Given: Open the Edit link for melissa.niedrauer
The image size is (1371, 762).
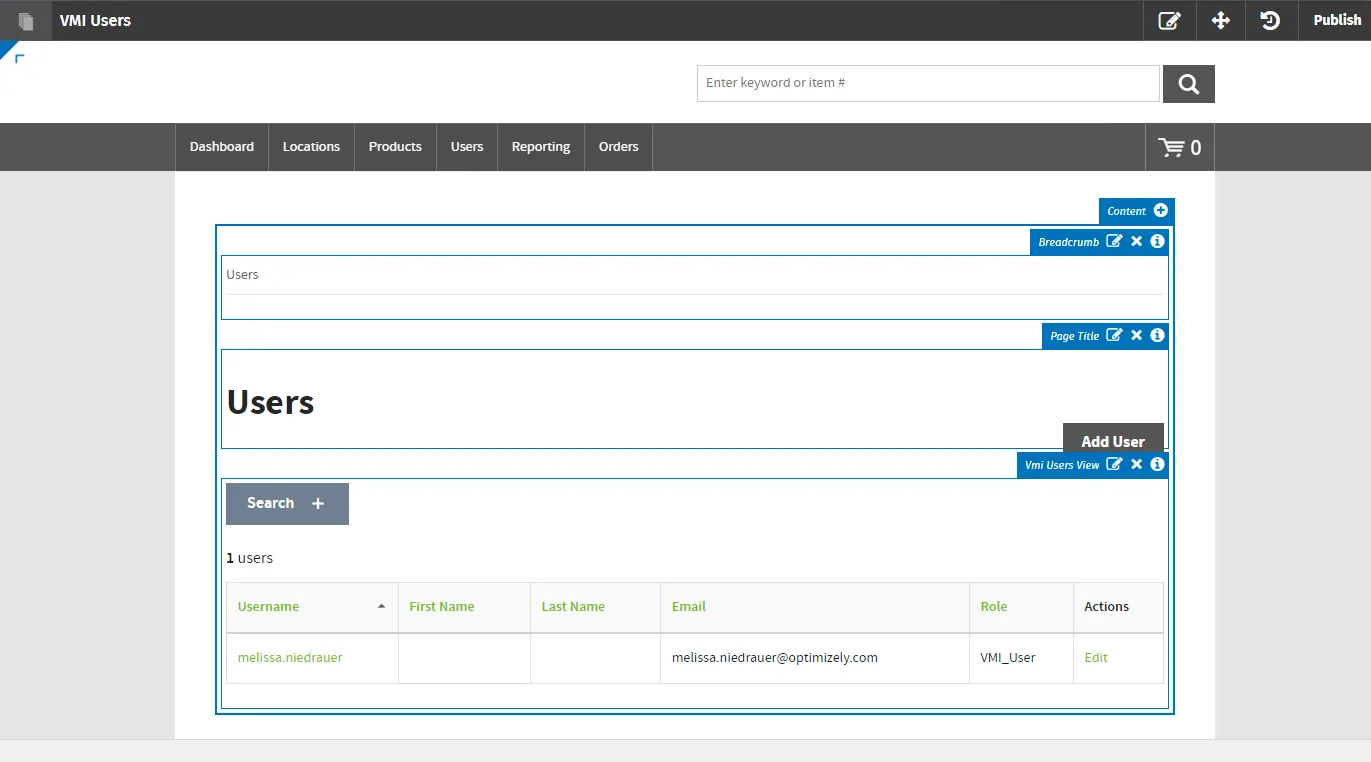Looking at the screenshot, I should tap(1096, 658).
